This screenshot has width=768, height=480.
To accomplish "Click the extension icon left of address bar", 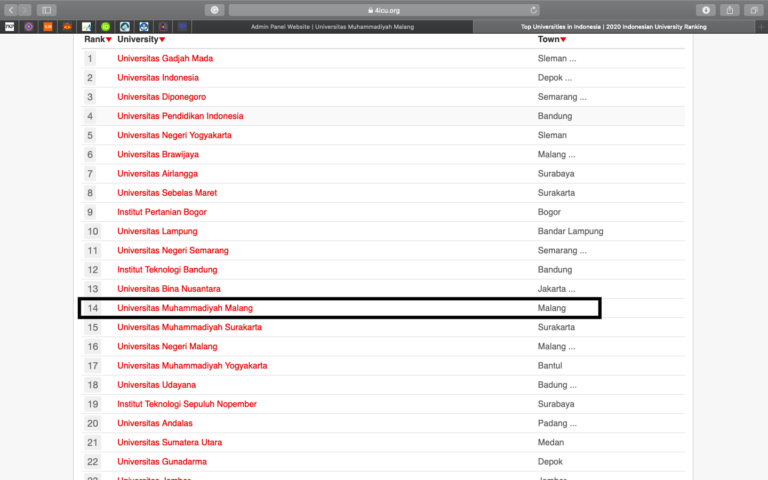I will pyautogui.click(x=215, y=10).
